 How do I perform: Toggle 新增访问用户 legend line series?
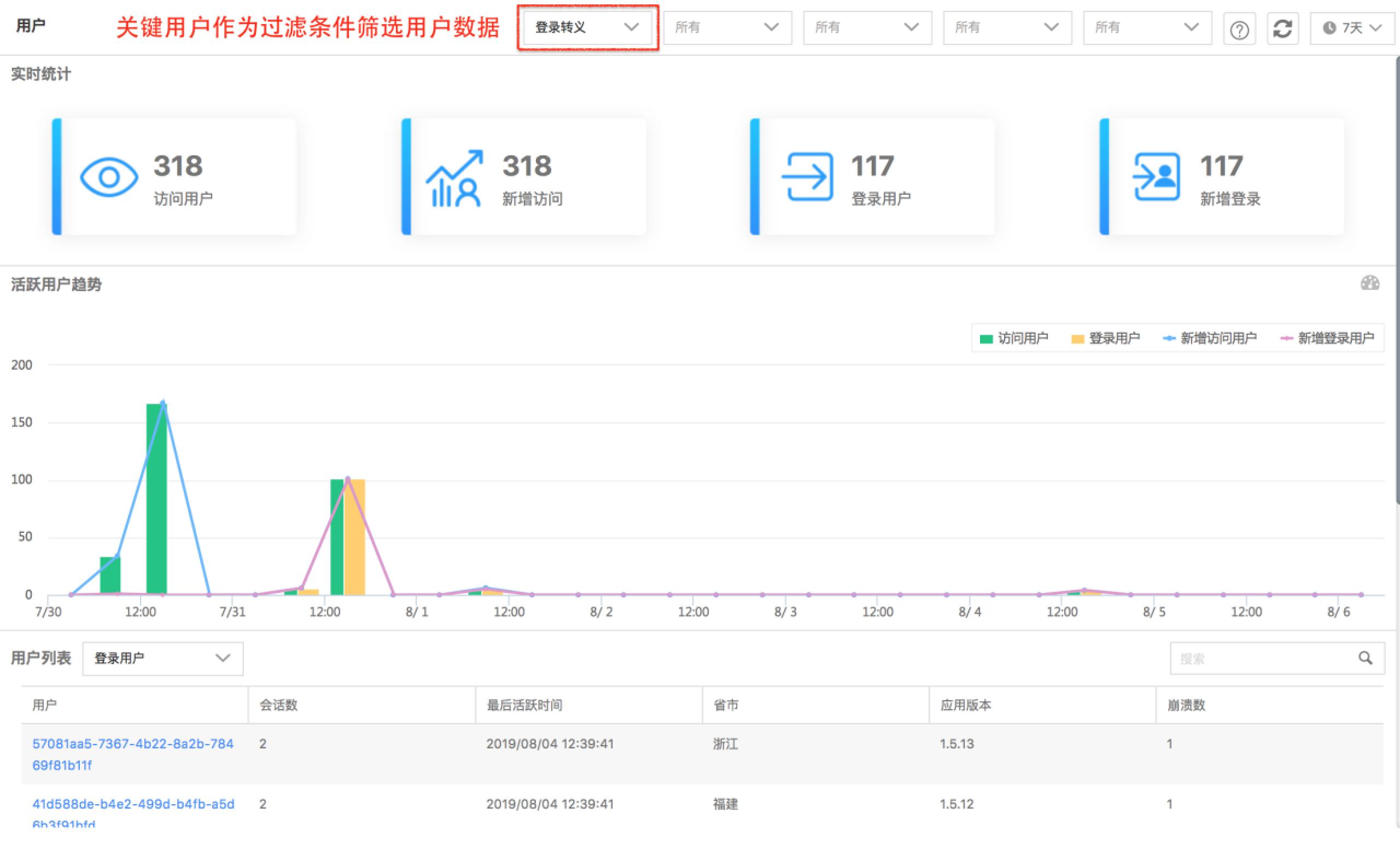coord(1210,339)
